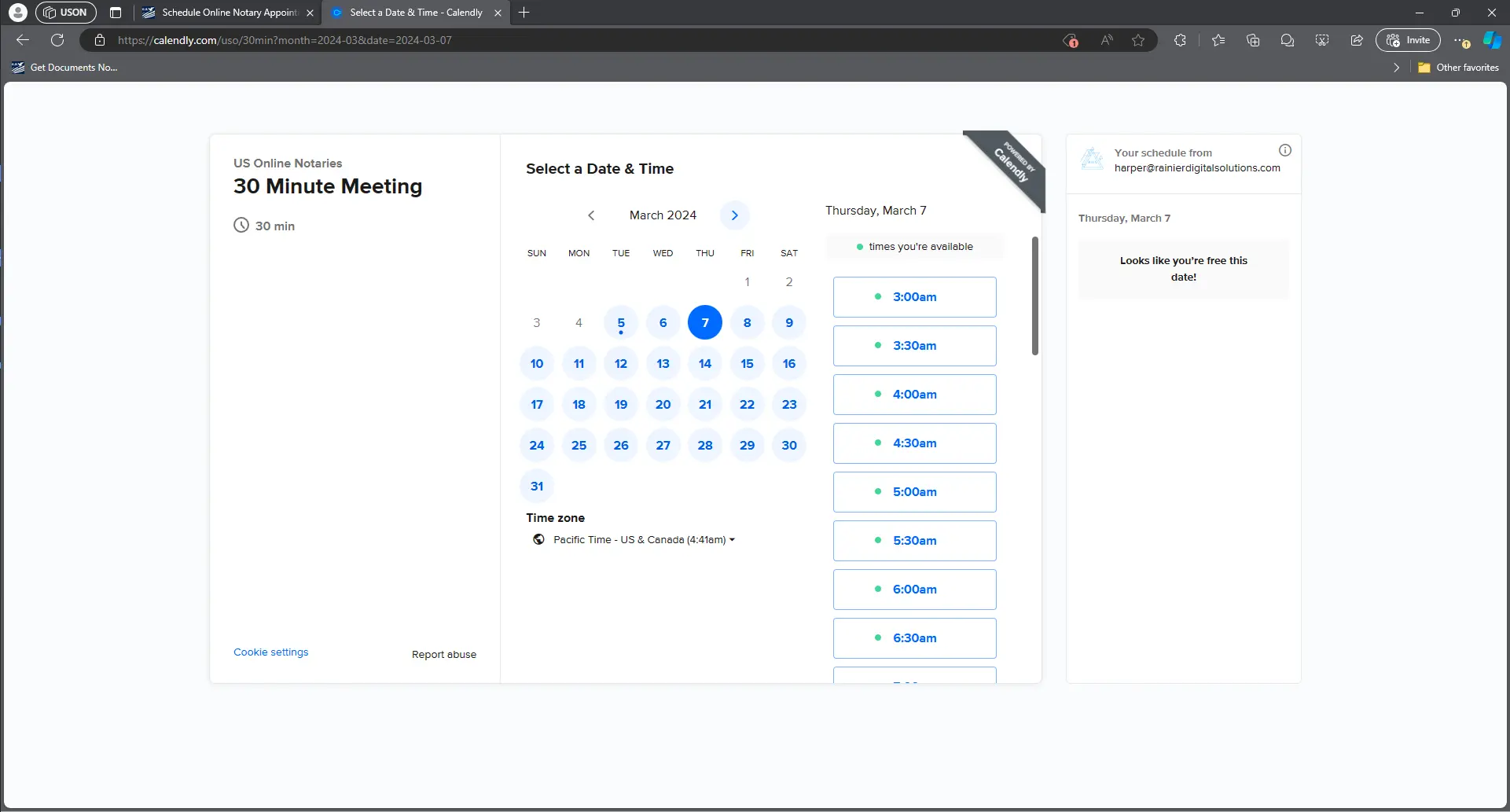Open Other favorites folder

(x=1458, y=68)
